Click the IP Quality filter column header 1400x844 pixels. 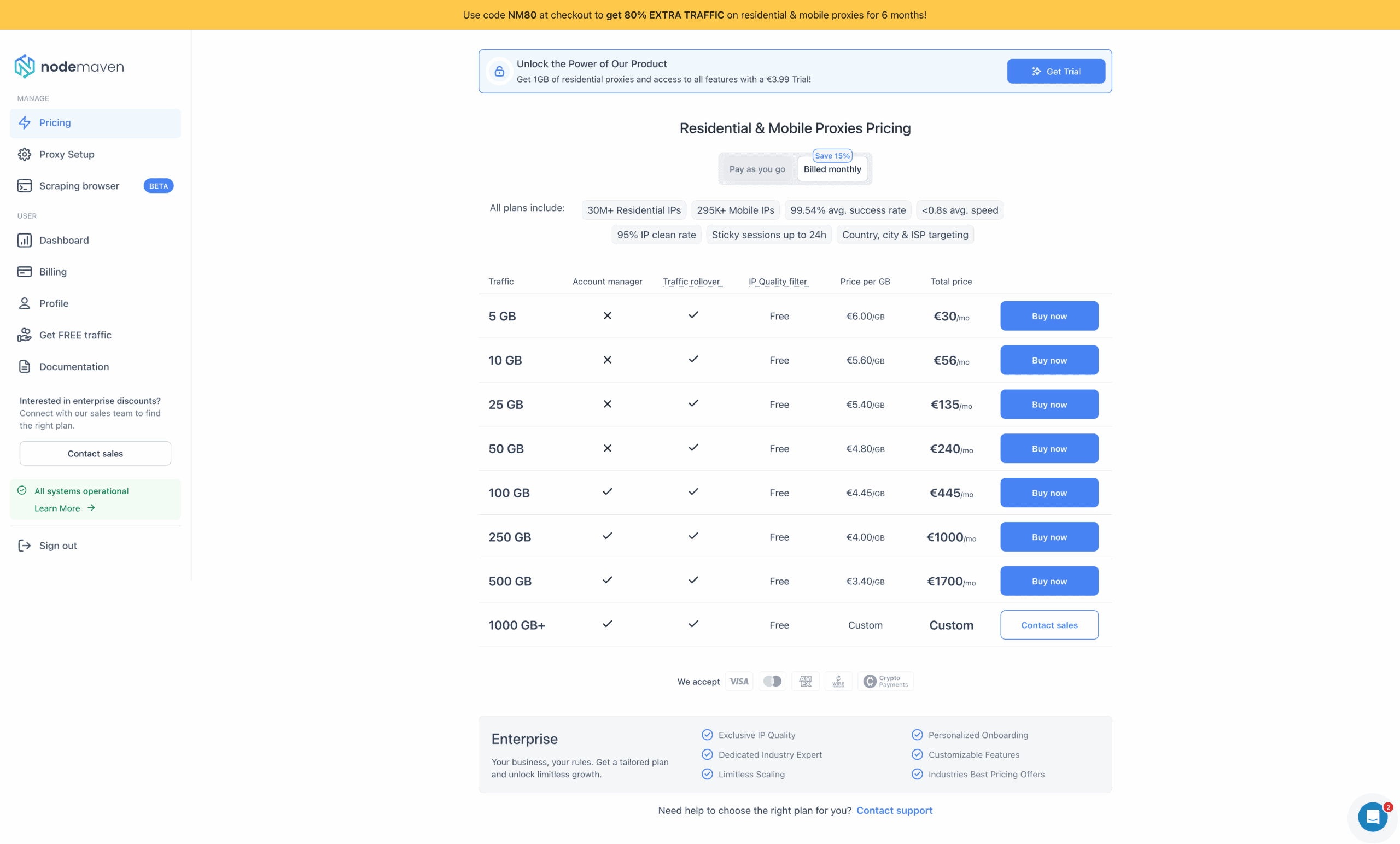click(778, 282)
